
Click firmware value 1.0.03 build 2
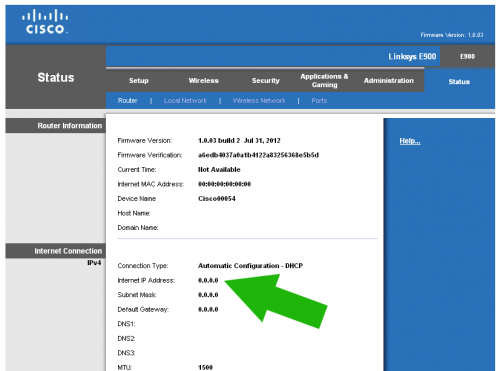219,141
